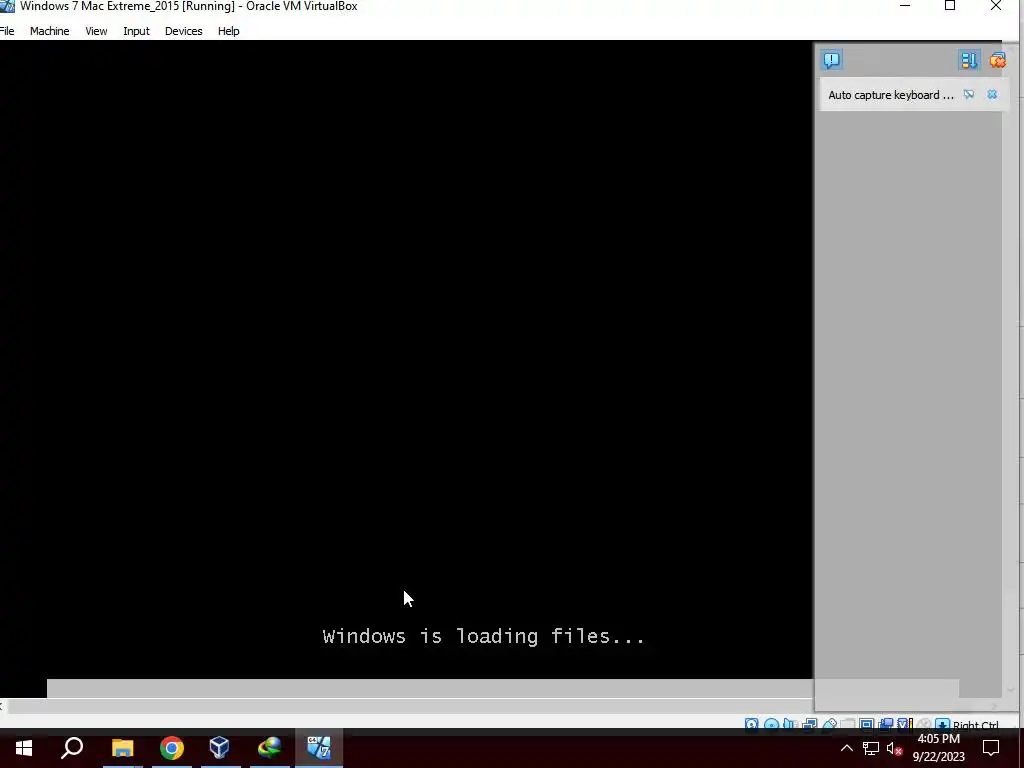The image size is (1024, 768).
Task: Close the Auto capture keyboard notification
Action: pyautogui.click(x=992, y=95)
